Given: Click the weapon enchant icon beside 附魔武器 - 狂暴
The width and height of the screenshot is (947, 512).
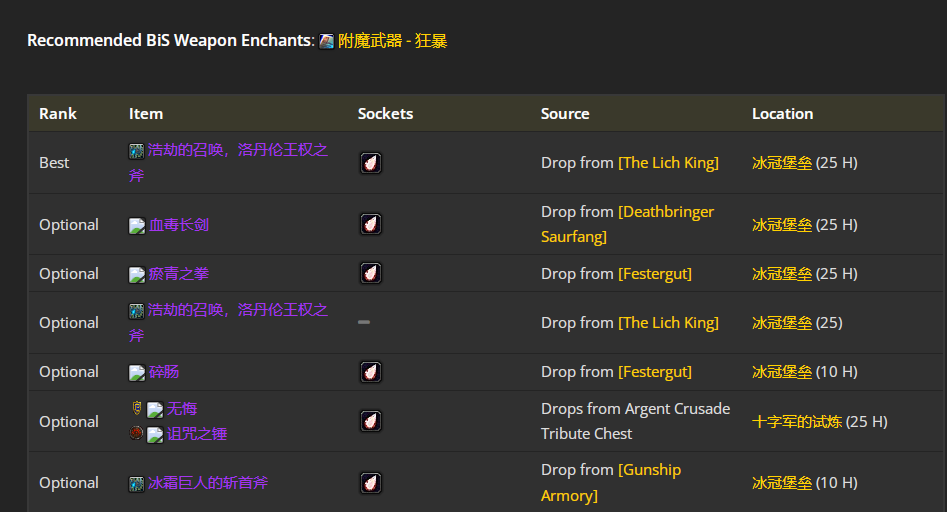Looking at the screenshot, I should (327, 41).
